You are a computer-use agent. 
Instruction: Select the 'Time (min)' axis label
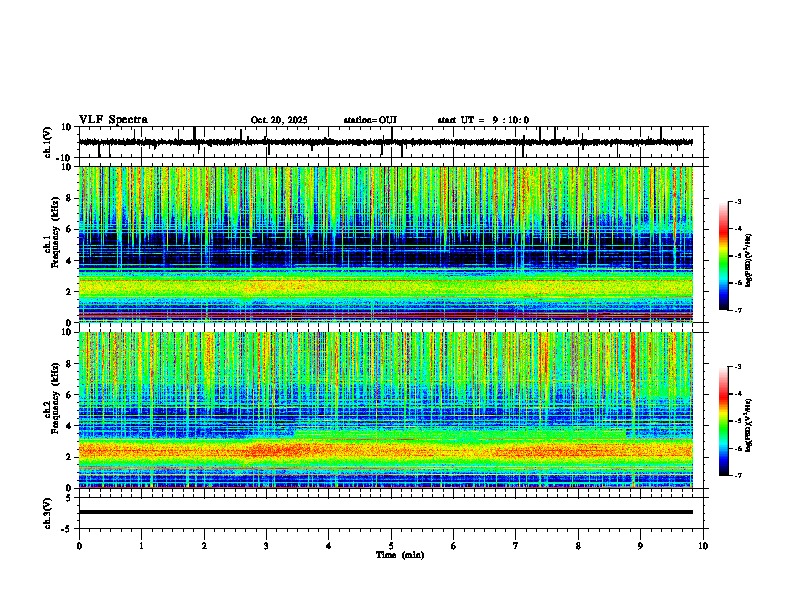click(400, 555)
